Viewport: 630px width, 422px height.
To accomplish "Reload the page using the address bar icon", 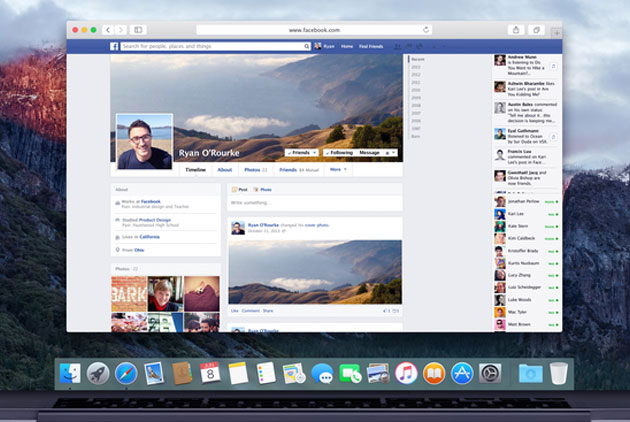I will click(x=426, y=29).
